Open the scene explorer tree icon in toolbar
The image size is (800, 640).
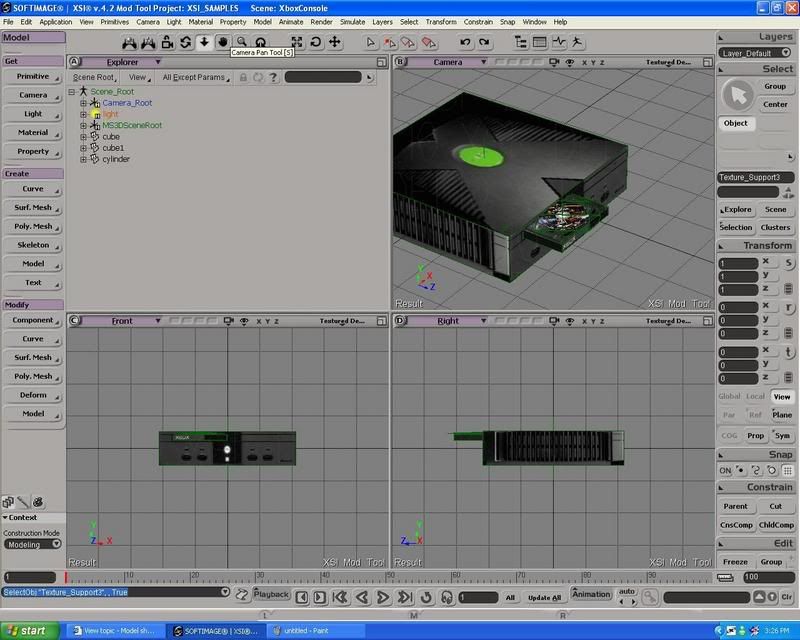click(x=520, y=42)
